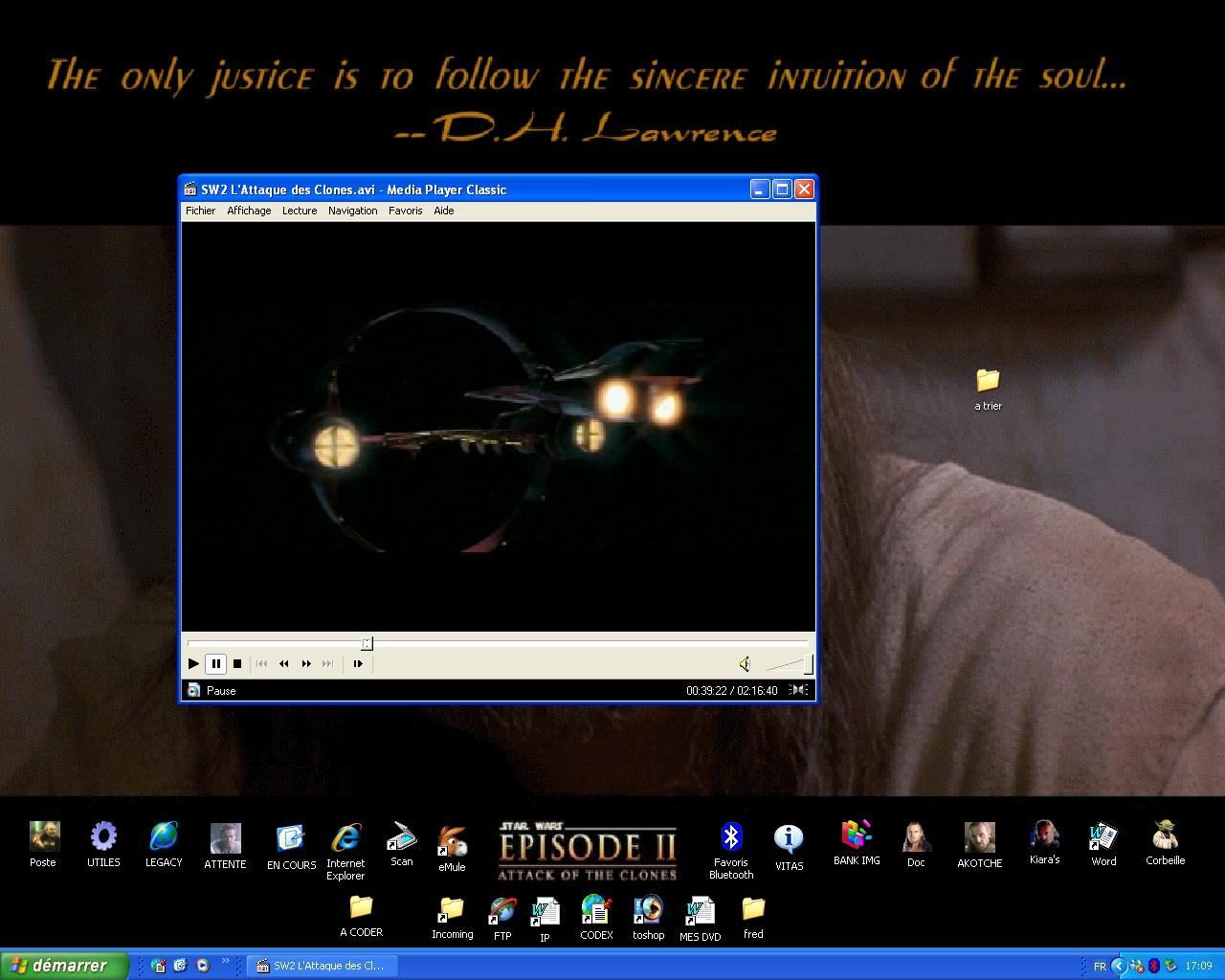Click the video display area
The image size is (1225, 980).
pyautogui.click(x=498, y=427)
